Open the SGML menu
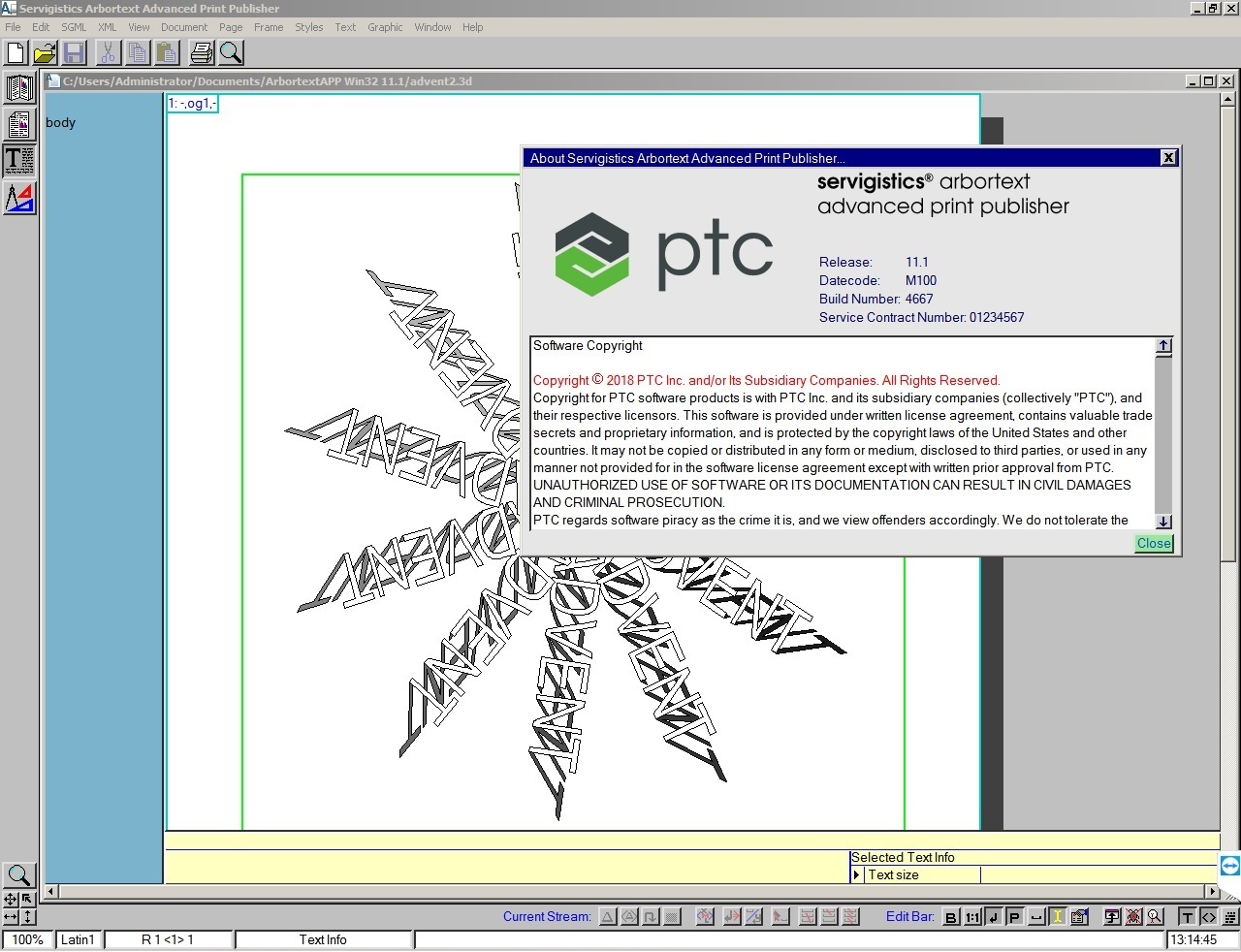Image resolution: width=1241 pixels, height=952 pixels. click(x=74, y=27)
